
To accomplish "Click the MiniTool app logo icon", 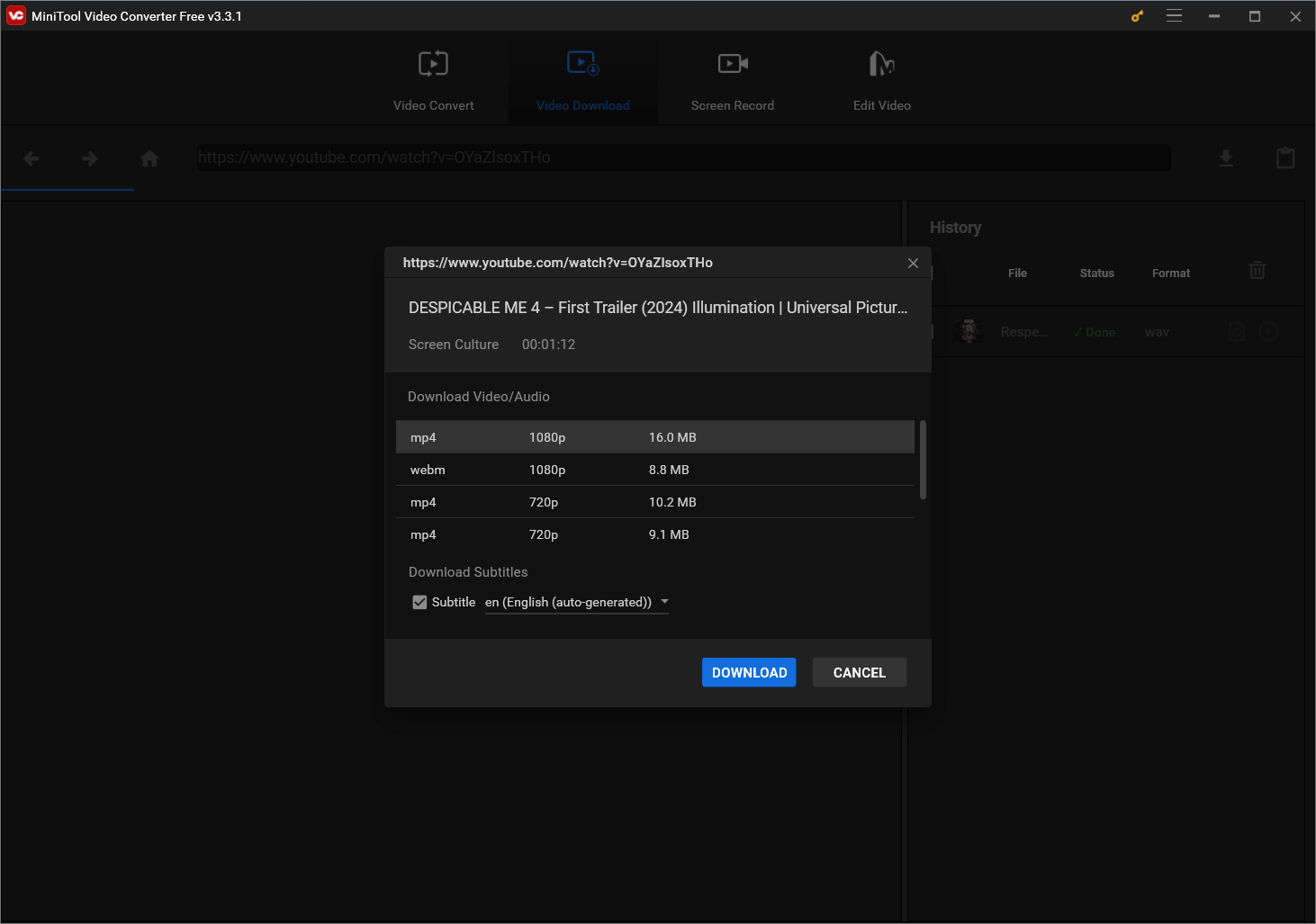I will tap(16, 16).
